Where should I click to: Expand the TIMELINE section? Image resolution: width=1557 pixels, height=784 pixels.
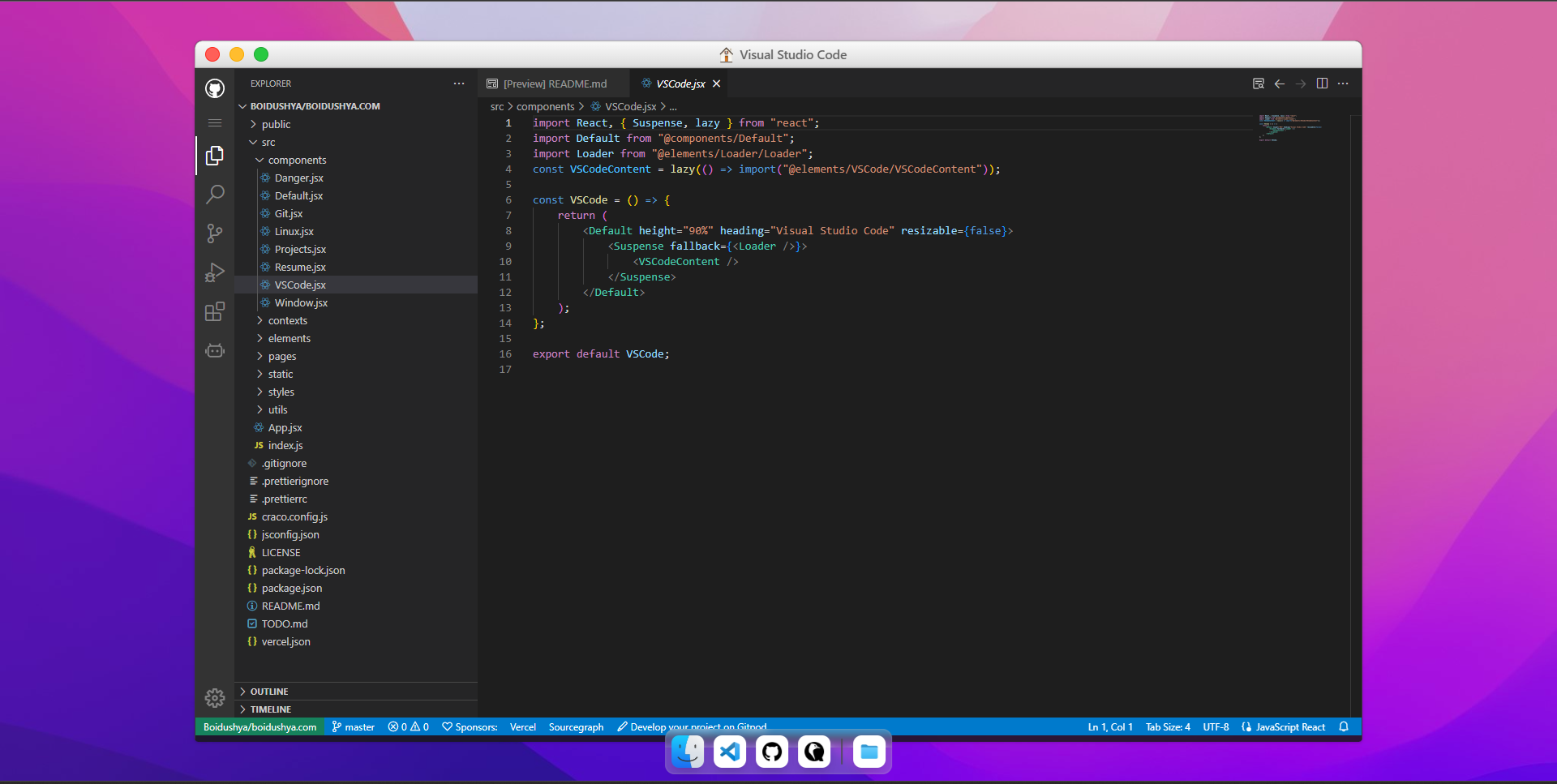356,709
